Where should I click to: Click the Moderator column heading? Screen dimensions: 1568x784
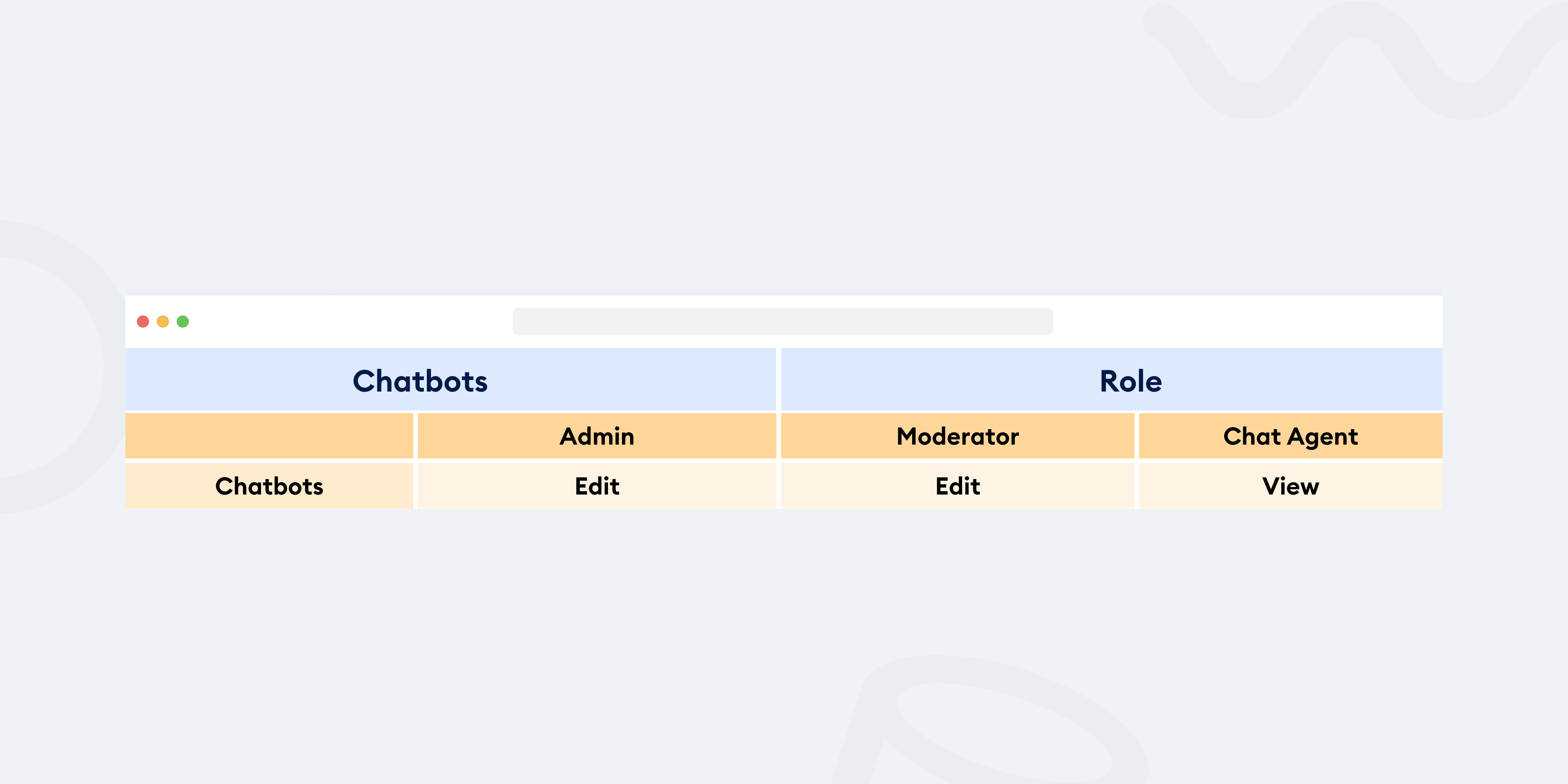click(958, 436)
